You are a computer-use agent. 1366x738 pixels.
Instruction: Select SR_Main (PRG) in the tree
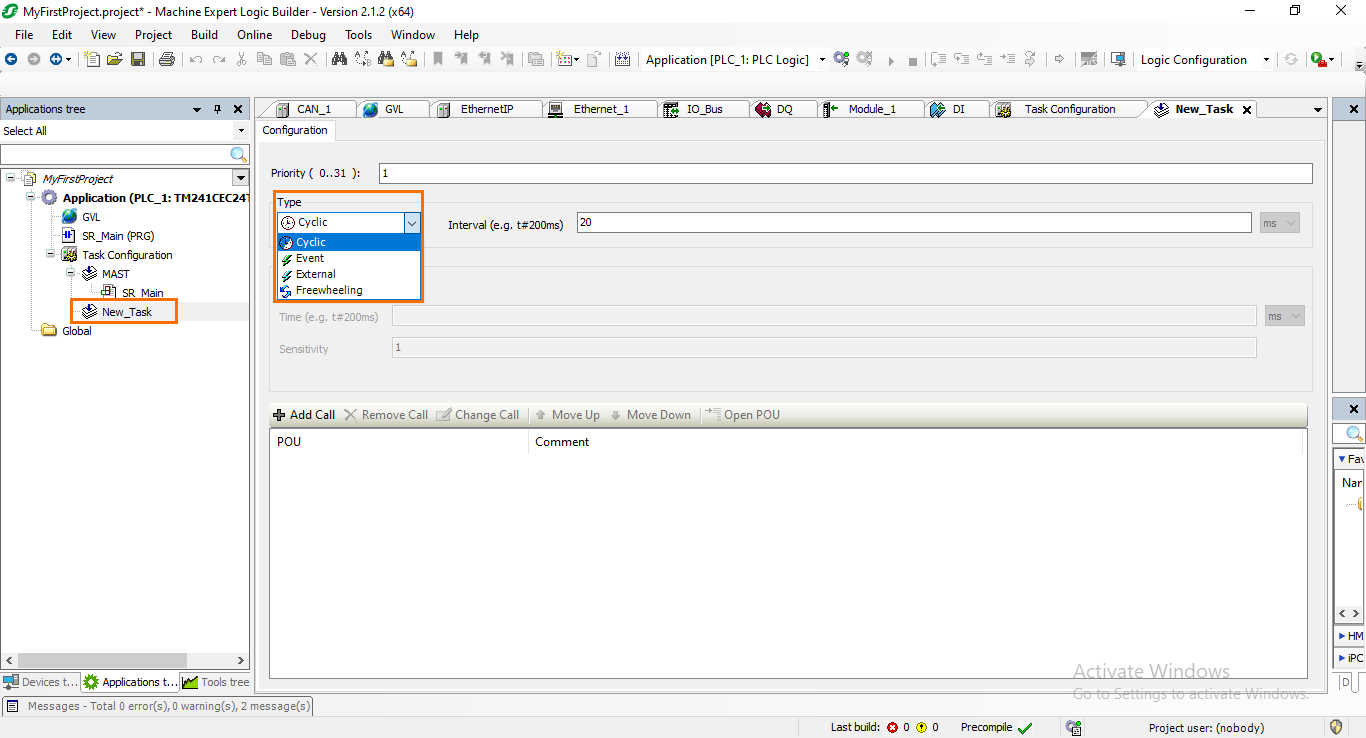pos(118,235)
